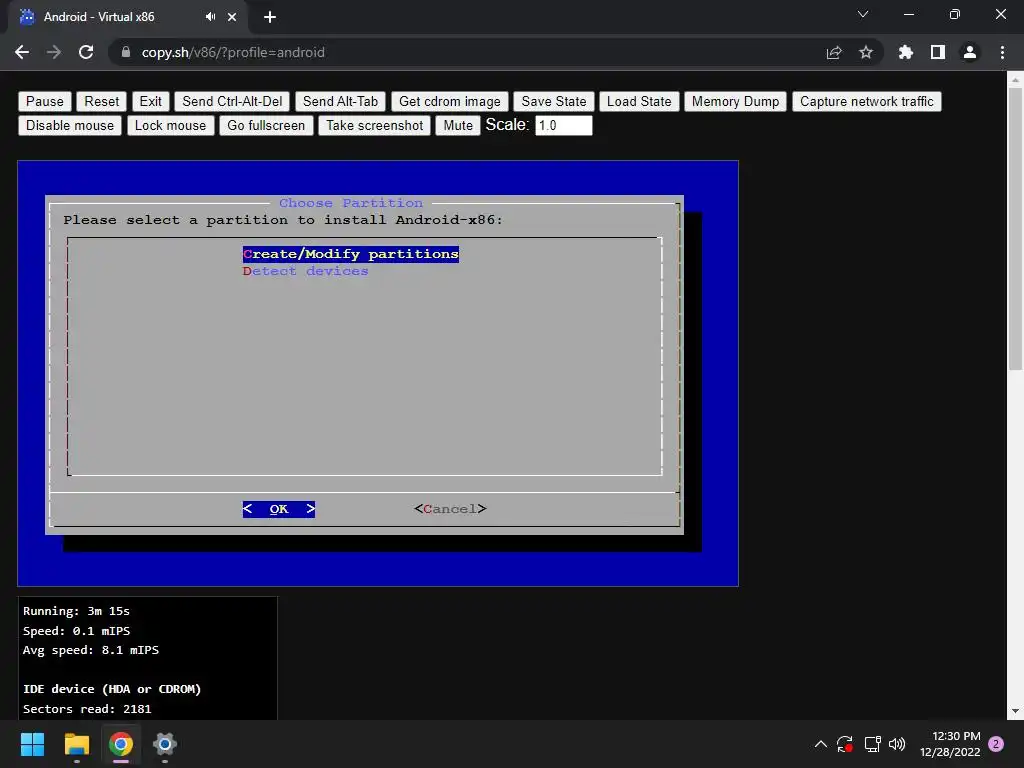Screen dimensions: 1024x768
Task: Open clock and date 12:30 PM
Action: coord(950,744)
